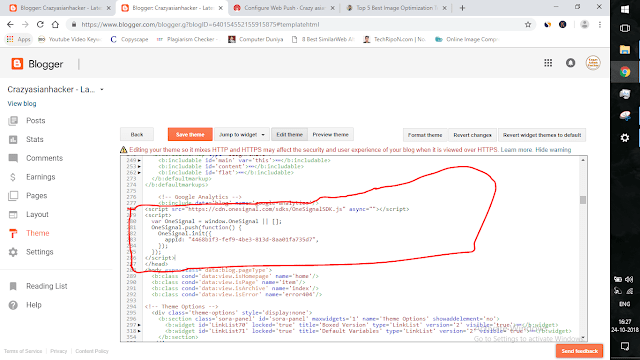Open Chrome menu three dots
Screen dimensions: 640x360
[x=600, y=24]
